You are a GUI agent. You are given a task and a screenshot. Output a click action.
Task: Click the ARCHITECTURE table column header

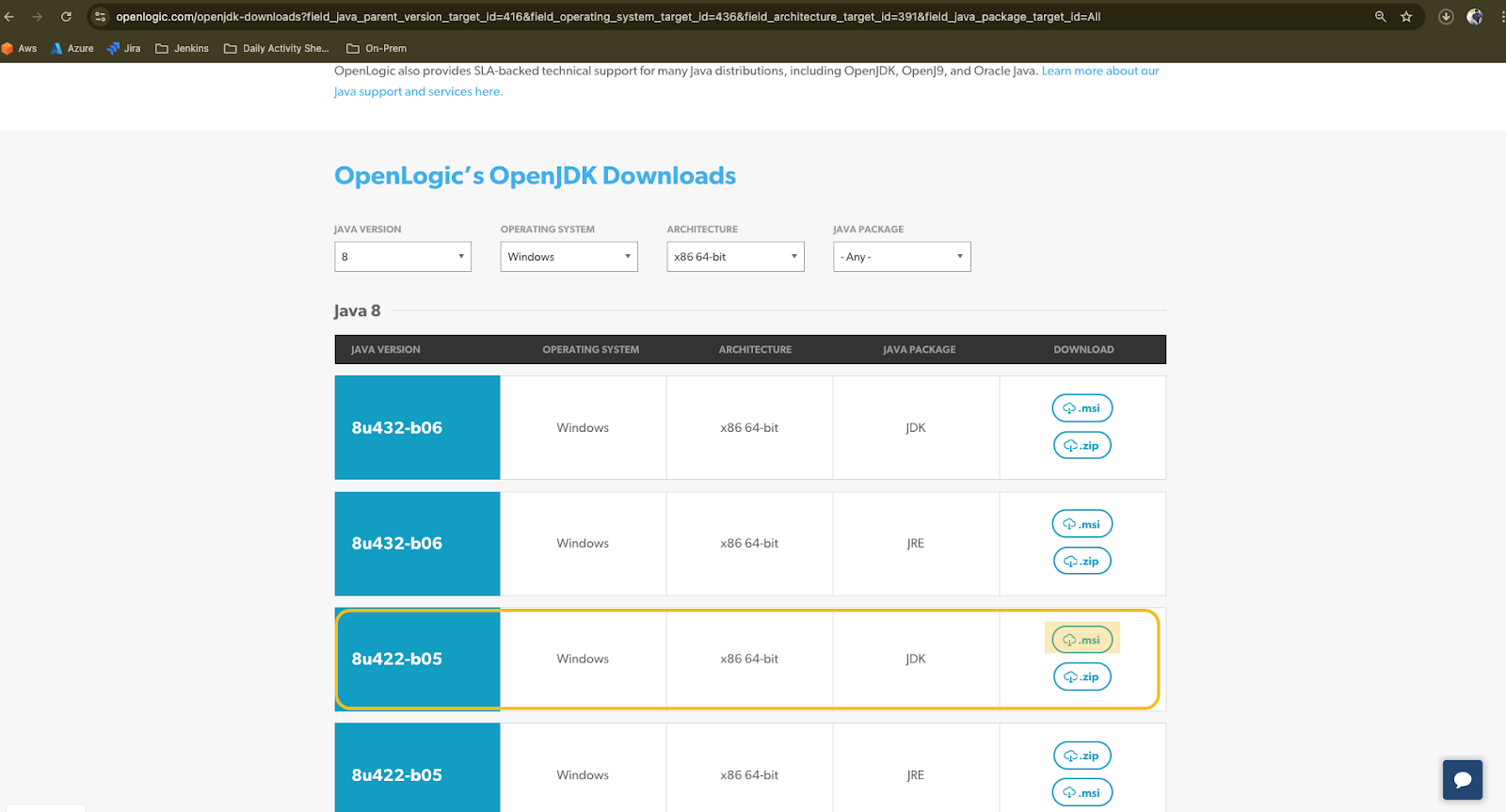[755, 349]
